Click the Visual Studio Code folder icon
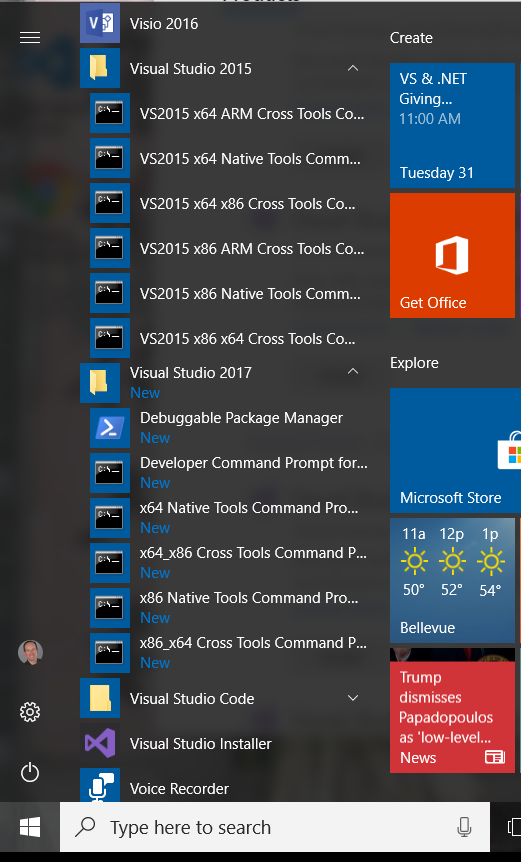521x862 pixels. pos(100,698)
